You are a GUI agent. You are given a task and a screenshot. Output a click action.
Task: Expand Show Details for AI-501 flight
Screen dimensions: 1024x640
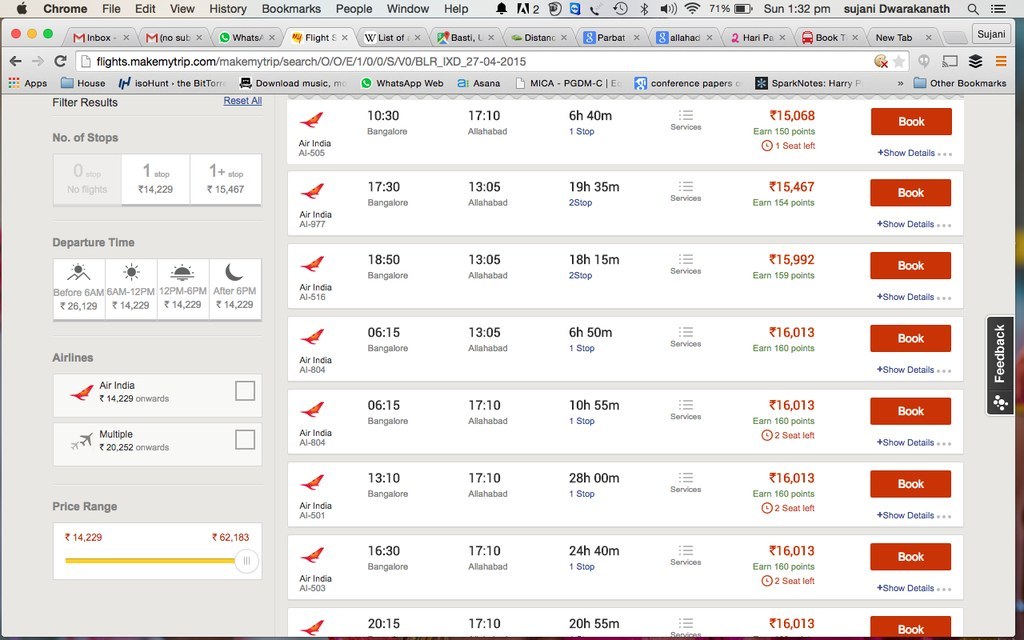[905, 515]
